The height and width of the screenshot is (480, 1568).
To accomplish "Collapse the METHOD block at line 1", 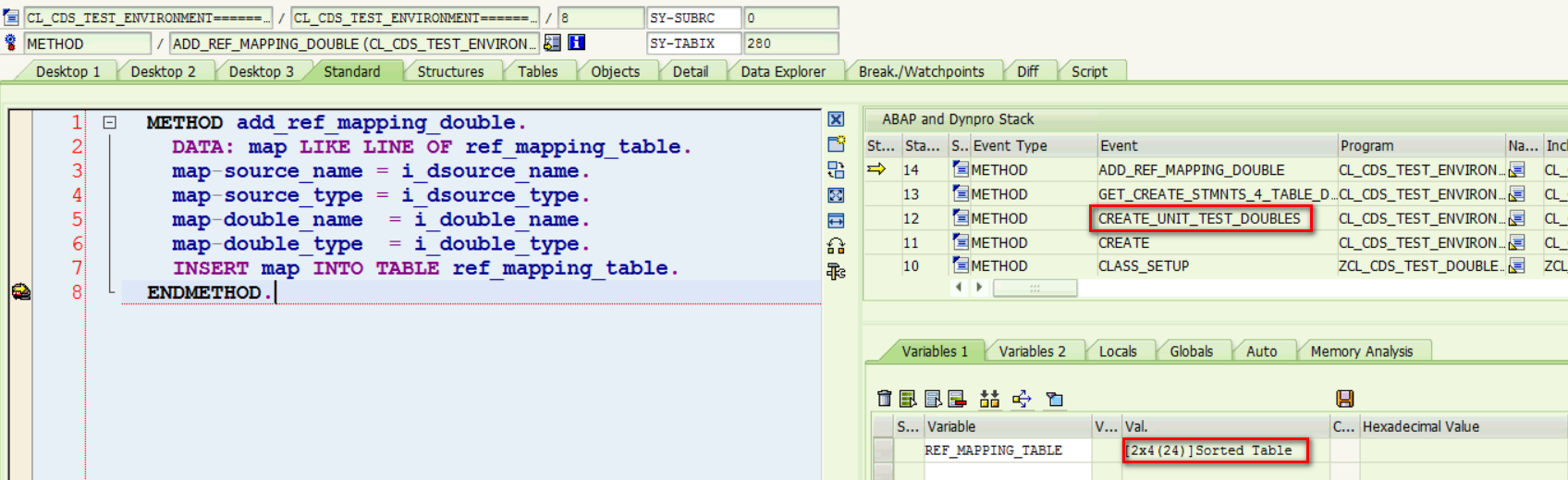I will pos(109,122).
